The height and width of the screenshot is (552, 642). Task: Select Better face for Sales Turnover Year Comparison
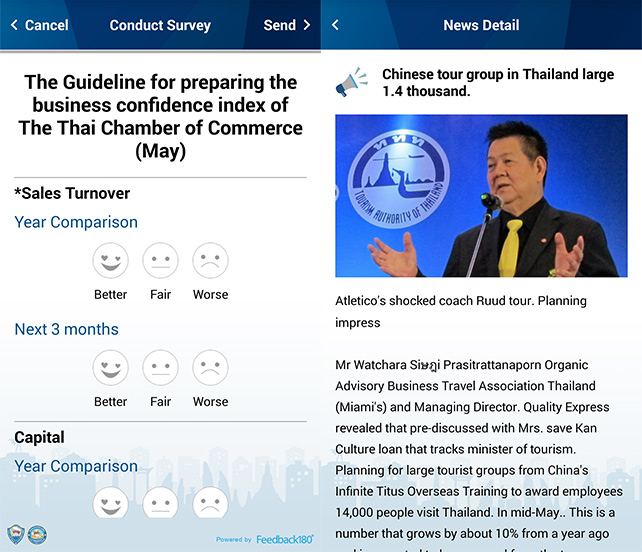pyautogui.click(x=110, y=261)
